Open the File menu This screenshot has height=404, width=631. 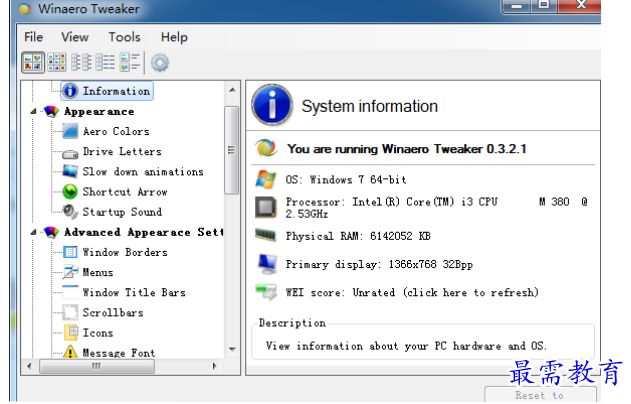(34, 37)
